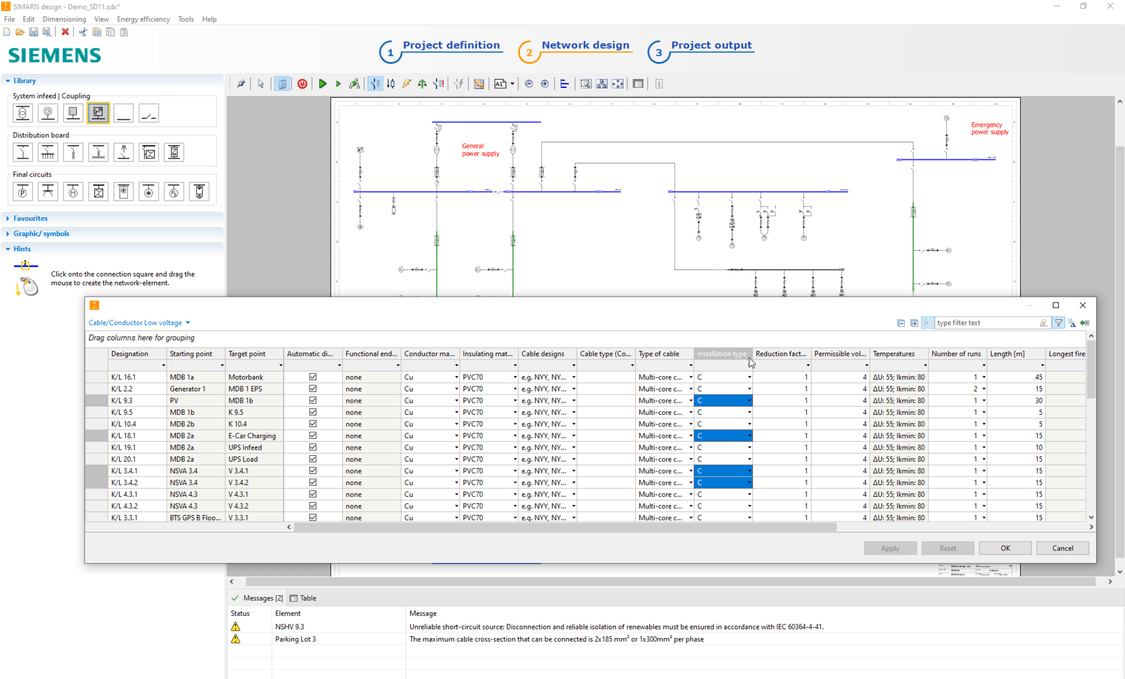Confirm the dialog with OK
Screen dimensions: 1125x679
[1004, 547]
